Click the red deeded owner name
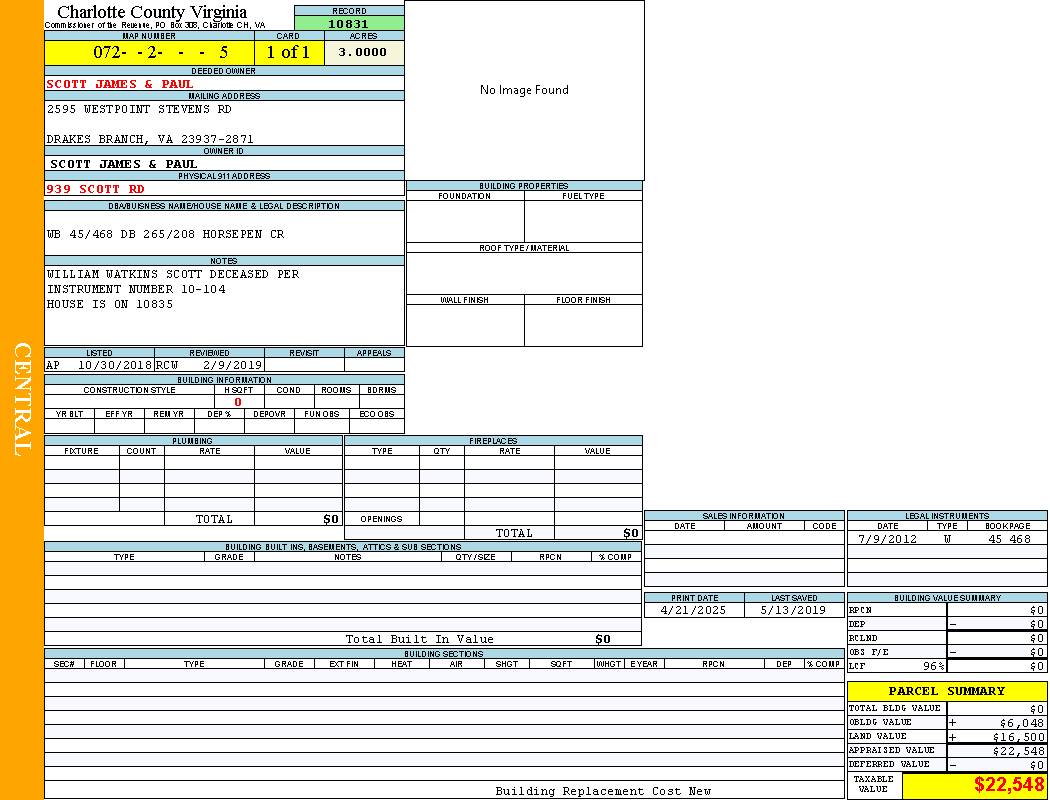 tap(120, 84)
